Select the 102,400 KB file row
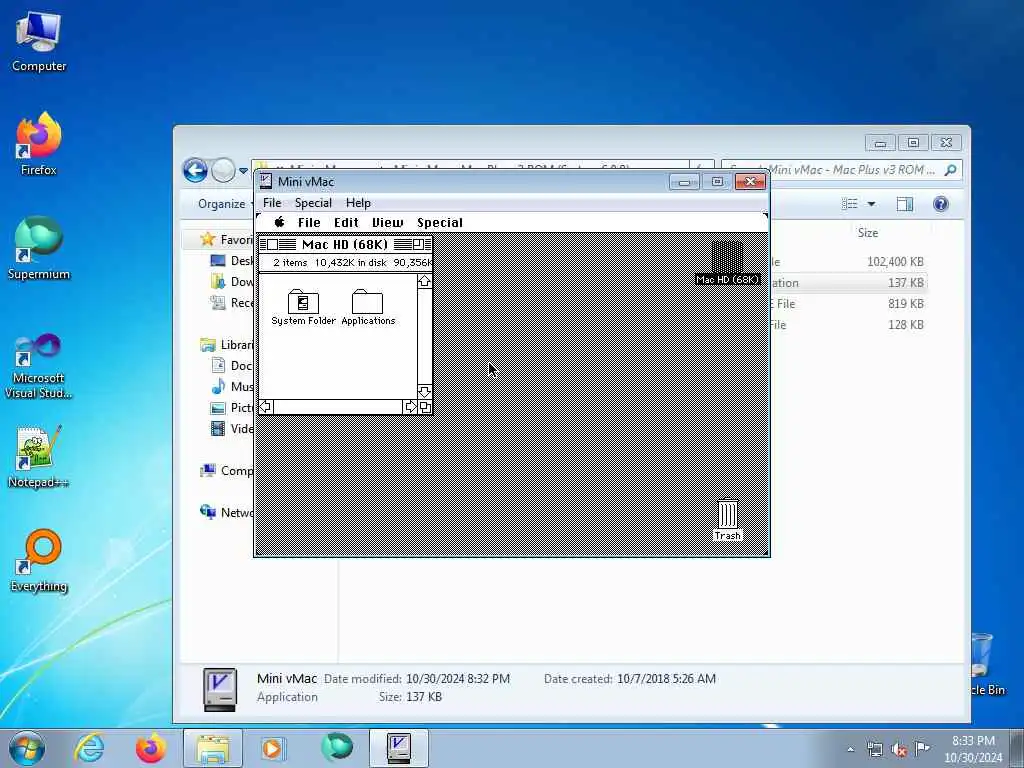 click(x=848, y=262)
